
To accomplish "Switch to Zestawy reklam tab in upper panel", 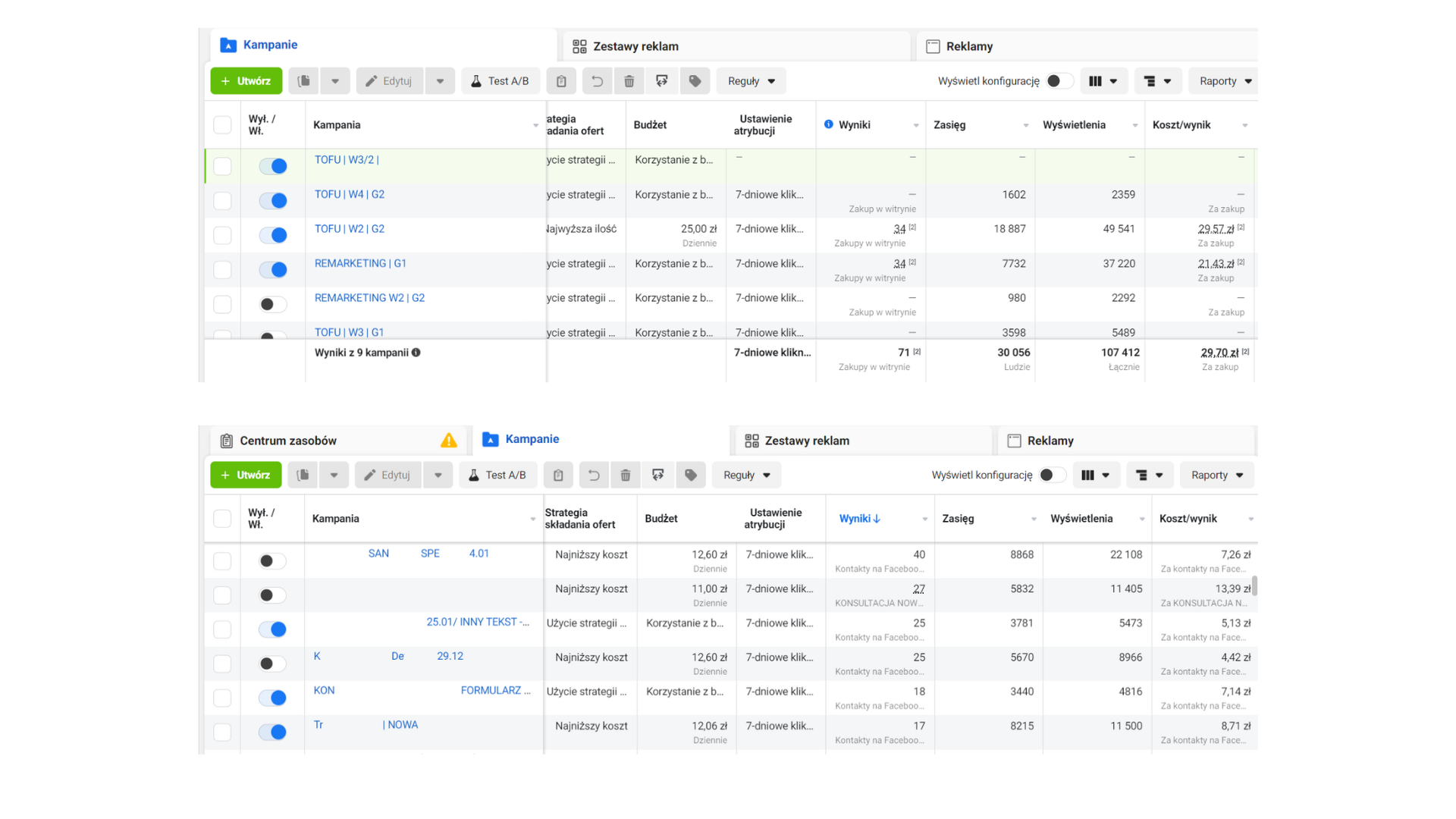I will point(736,46).
